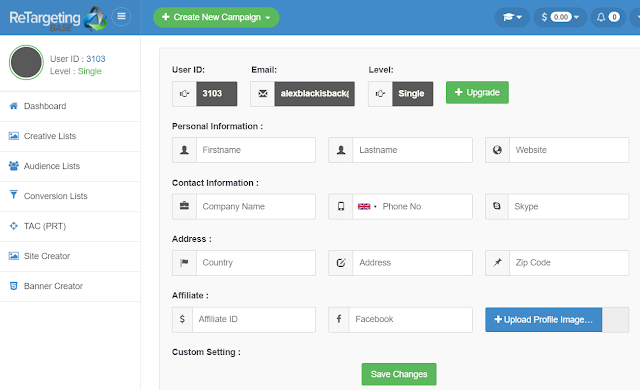Click the green Upgrade button

click(x=477, y=92)
